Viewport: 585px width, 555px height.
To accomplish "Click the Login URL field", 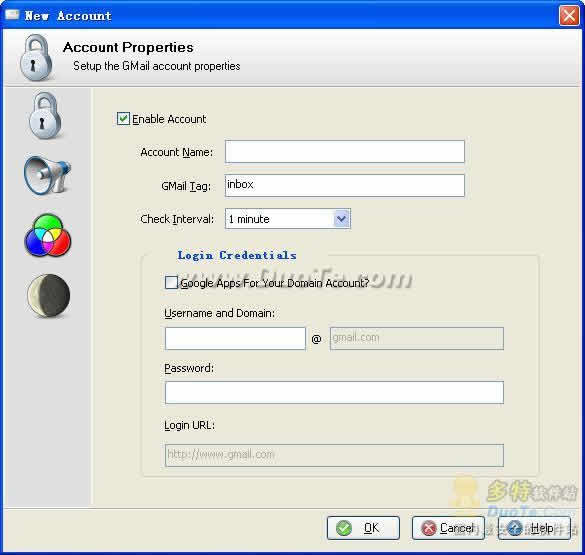I will coord(334,455).
